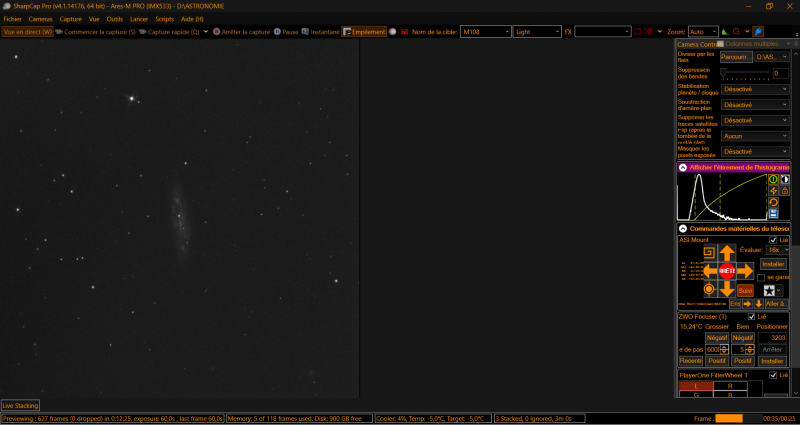Open the Flip Aucun dropdown
The image size is (800, 425).
pos(755,136)
